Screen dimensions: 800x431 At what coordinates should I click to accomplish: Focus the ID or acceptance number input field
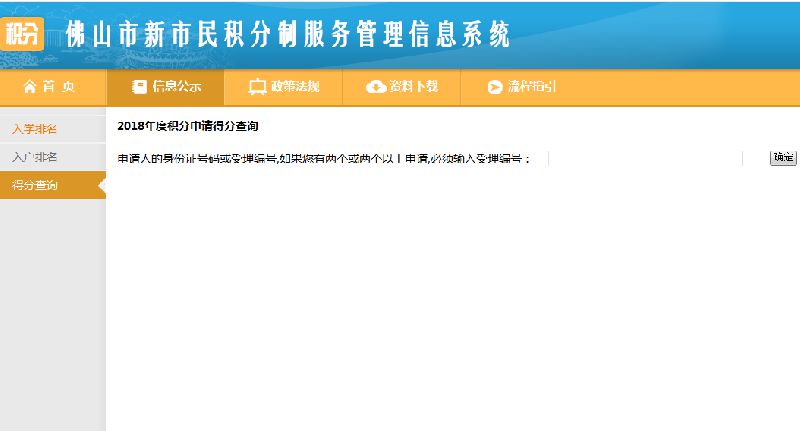click(645, 158)
